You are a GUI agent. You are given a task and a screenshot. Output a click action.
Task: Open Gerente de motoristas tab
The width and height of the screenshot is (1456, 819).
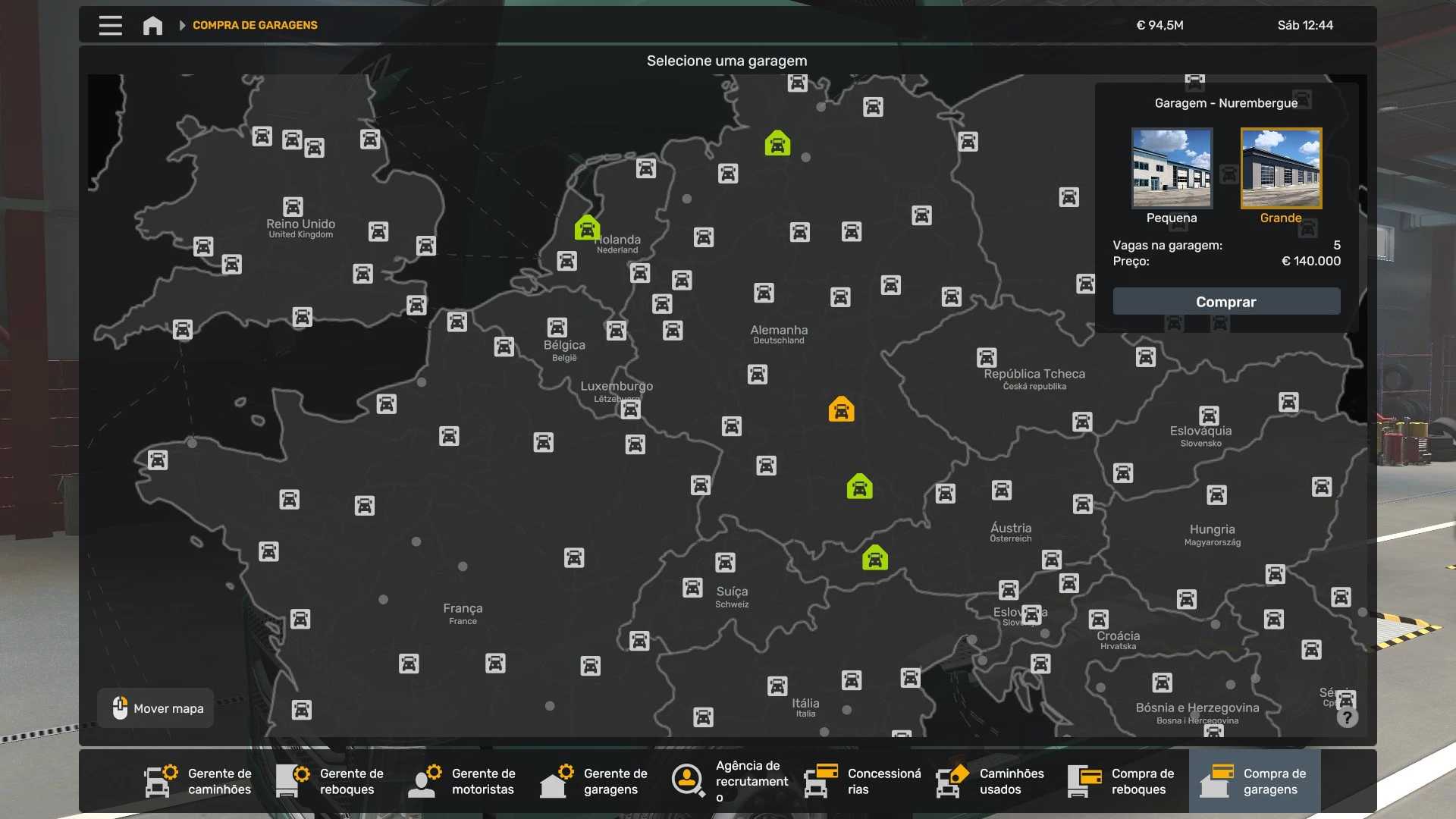463,781
